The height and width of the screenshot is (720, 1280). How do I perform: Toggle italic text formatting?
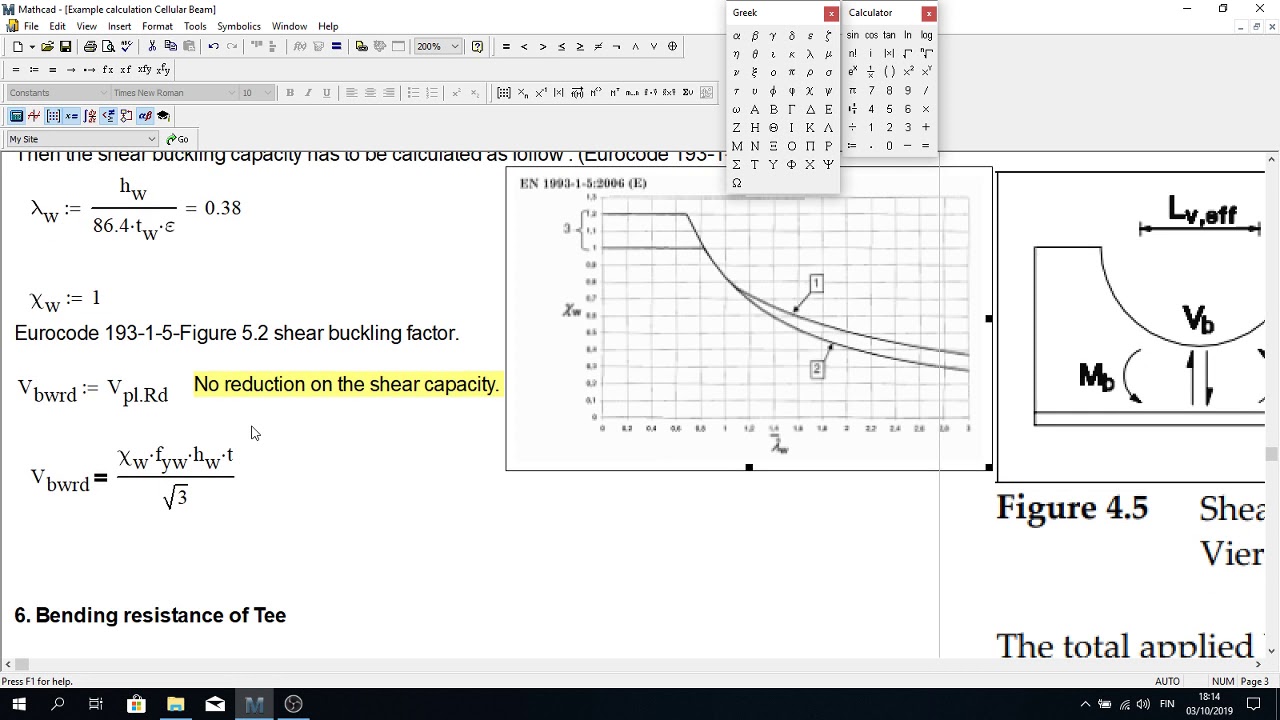(x=308, y=93)
